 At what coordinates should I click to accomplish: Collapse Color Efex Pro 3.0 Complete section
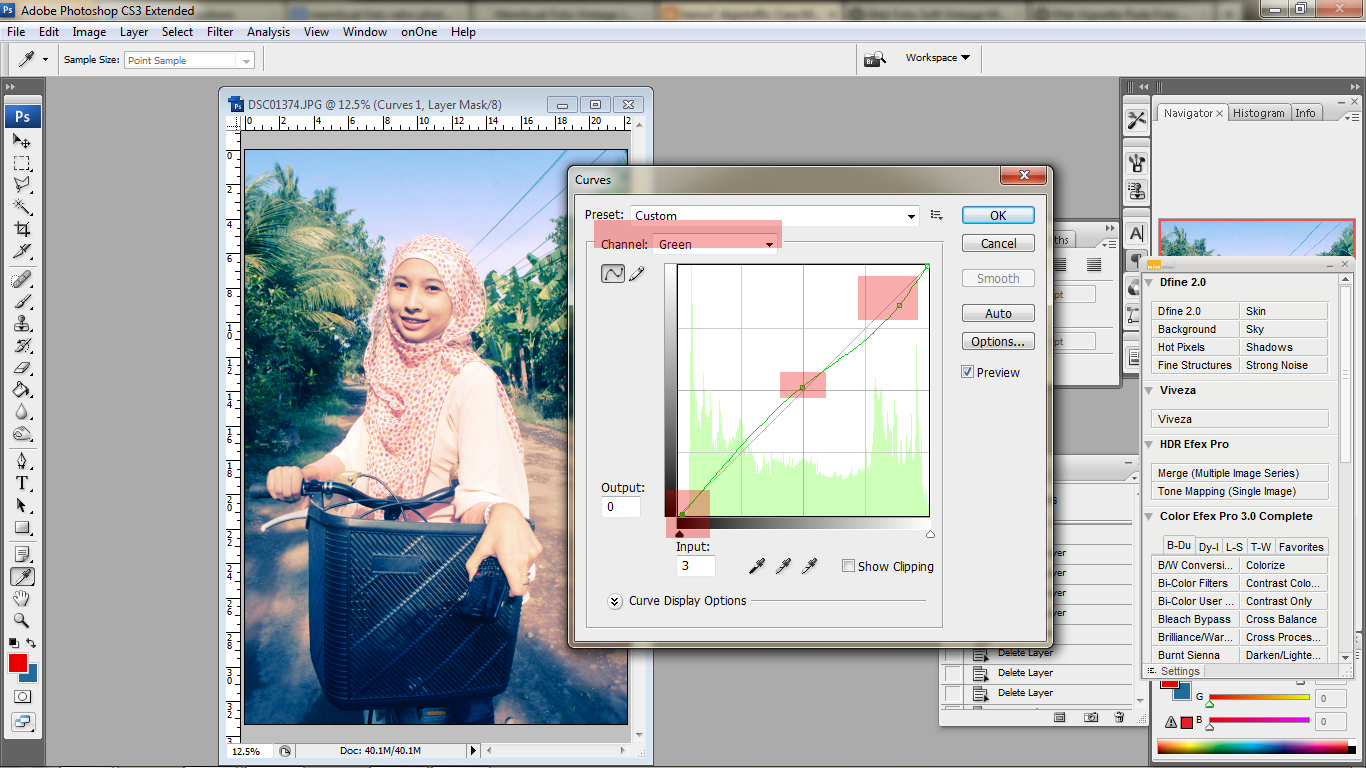tap(1151, 517)
